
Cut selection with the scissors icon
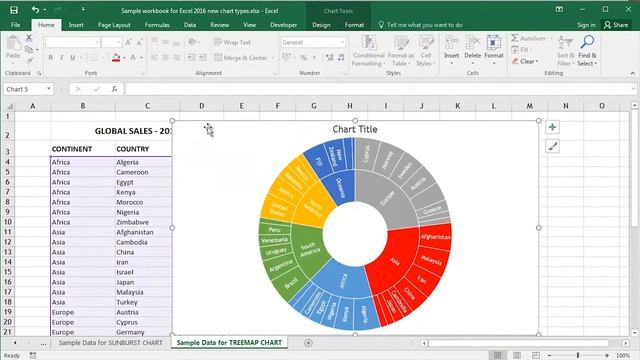click(29, 38)
